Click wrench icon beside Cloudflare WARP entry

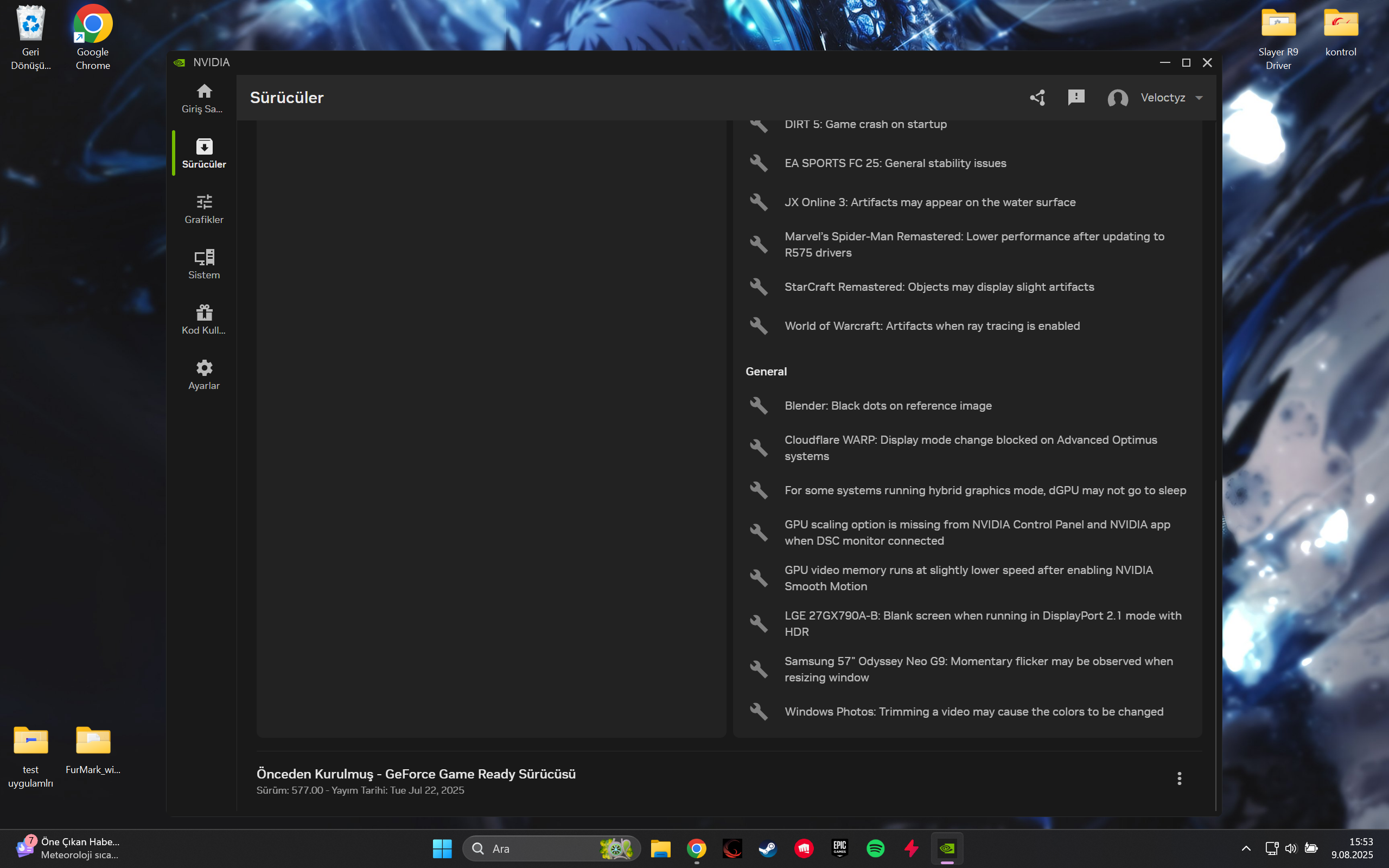759,448
